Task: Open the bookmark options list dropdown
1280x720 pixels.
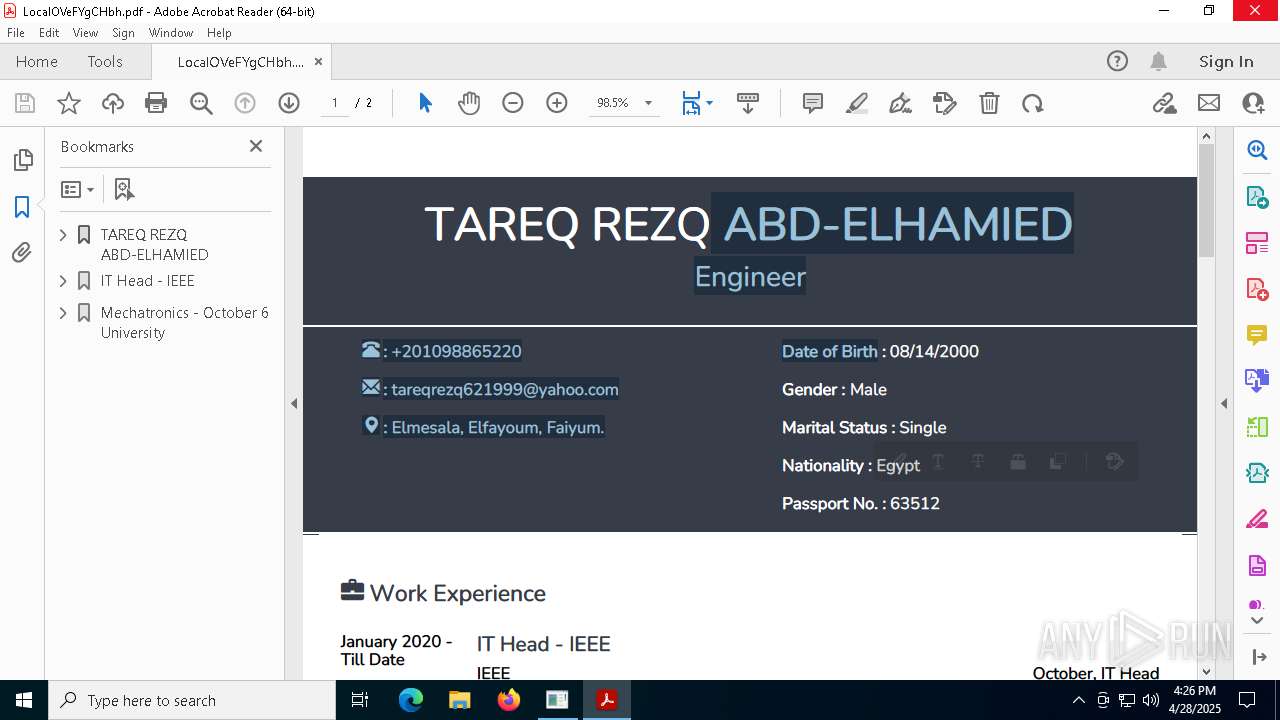Action: (77, 189)
